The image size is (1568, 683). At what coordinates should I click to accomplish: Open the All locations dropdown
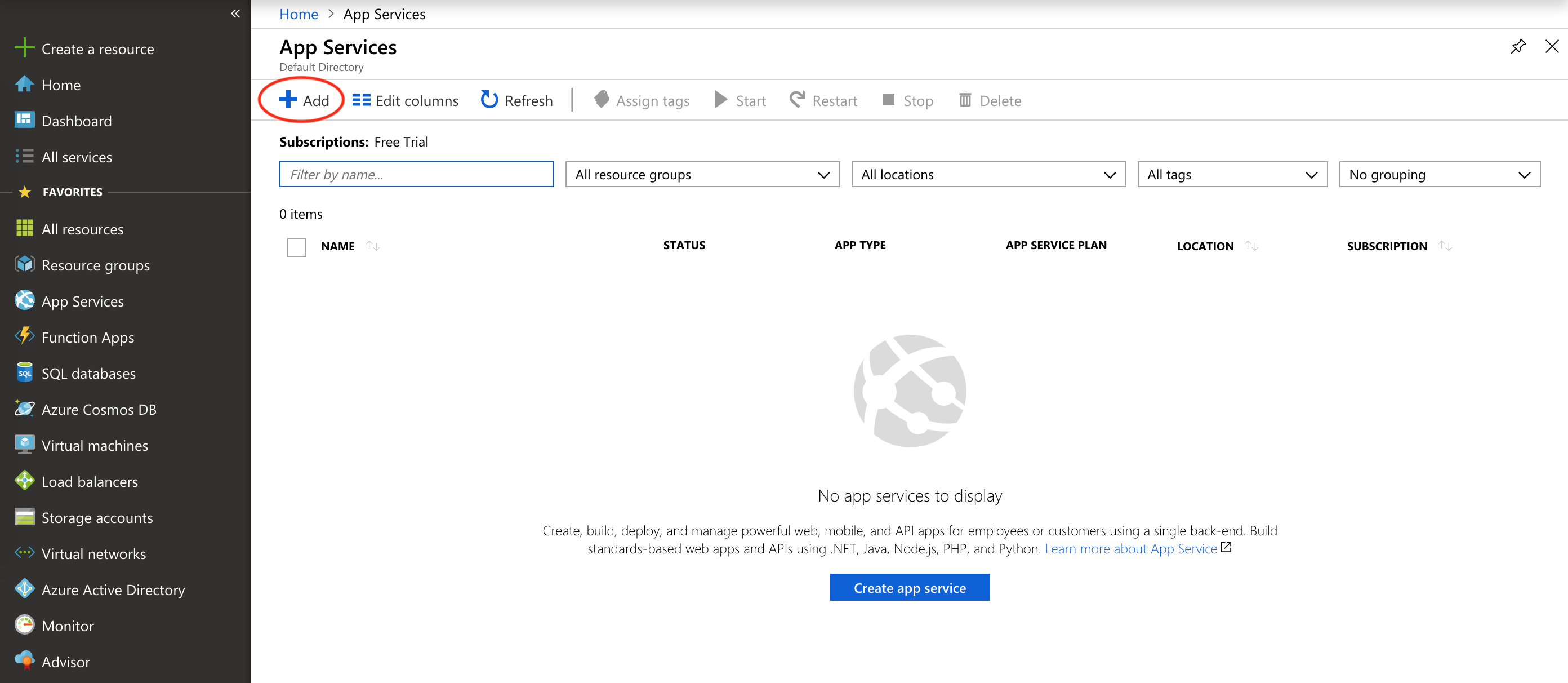point(988,174)
